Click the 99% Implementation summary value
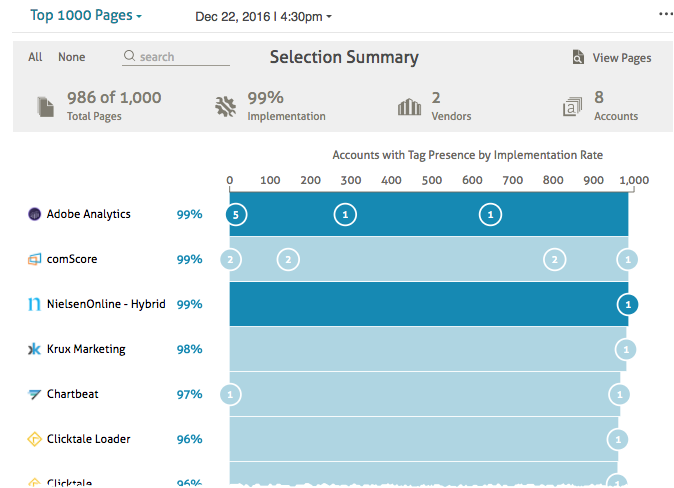 265,98
